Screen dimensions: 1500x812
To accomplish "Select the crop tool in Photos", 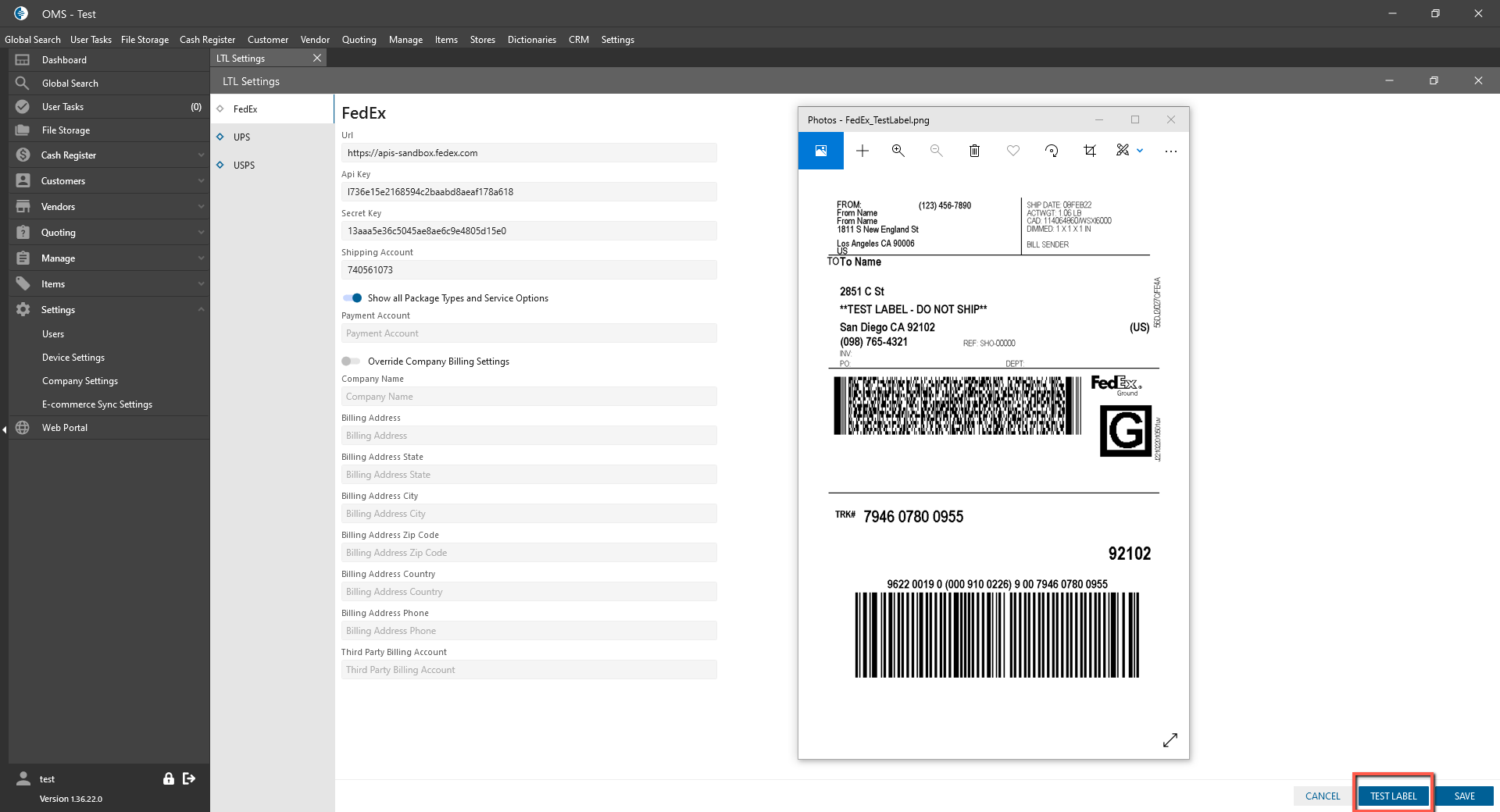I will [1090, 151].
